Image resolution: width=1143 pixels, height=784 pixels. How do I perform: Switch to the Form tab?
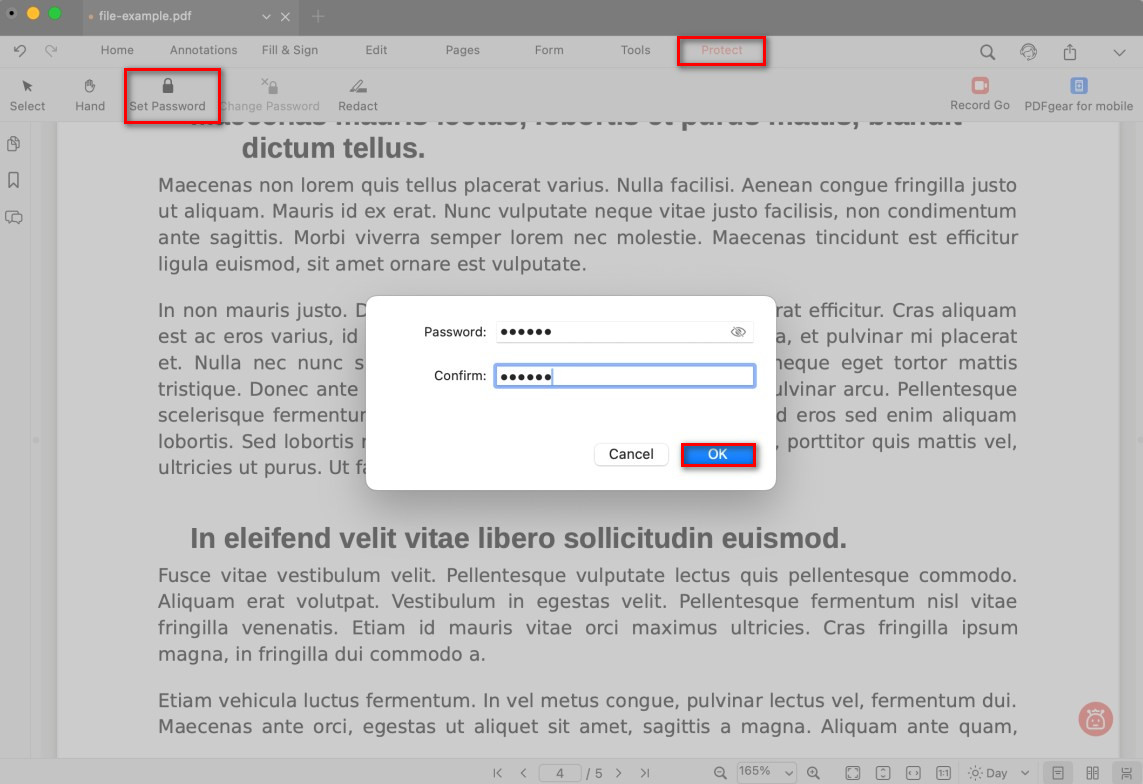[x=549, y=50]
